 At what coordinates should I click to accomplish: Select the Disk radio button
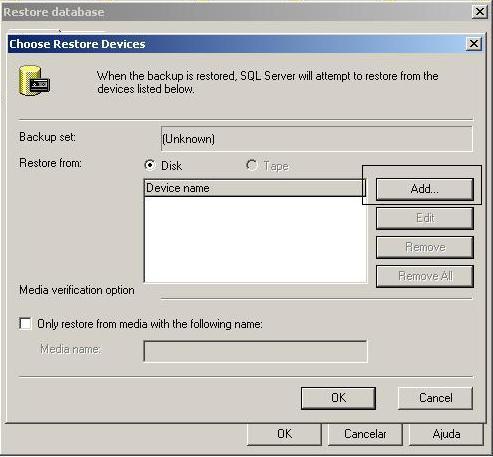pos(150,165)
